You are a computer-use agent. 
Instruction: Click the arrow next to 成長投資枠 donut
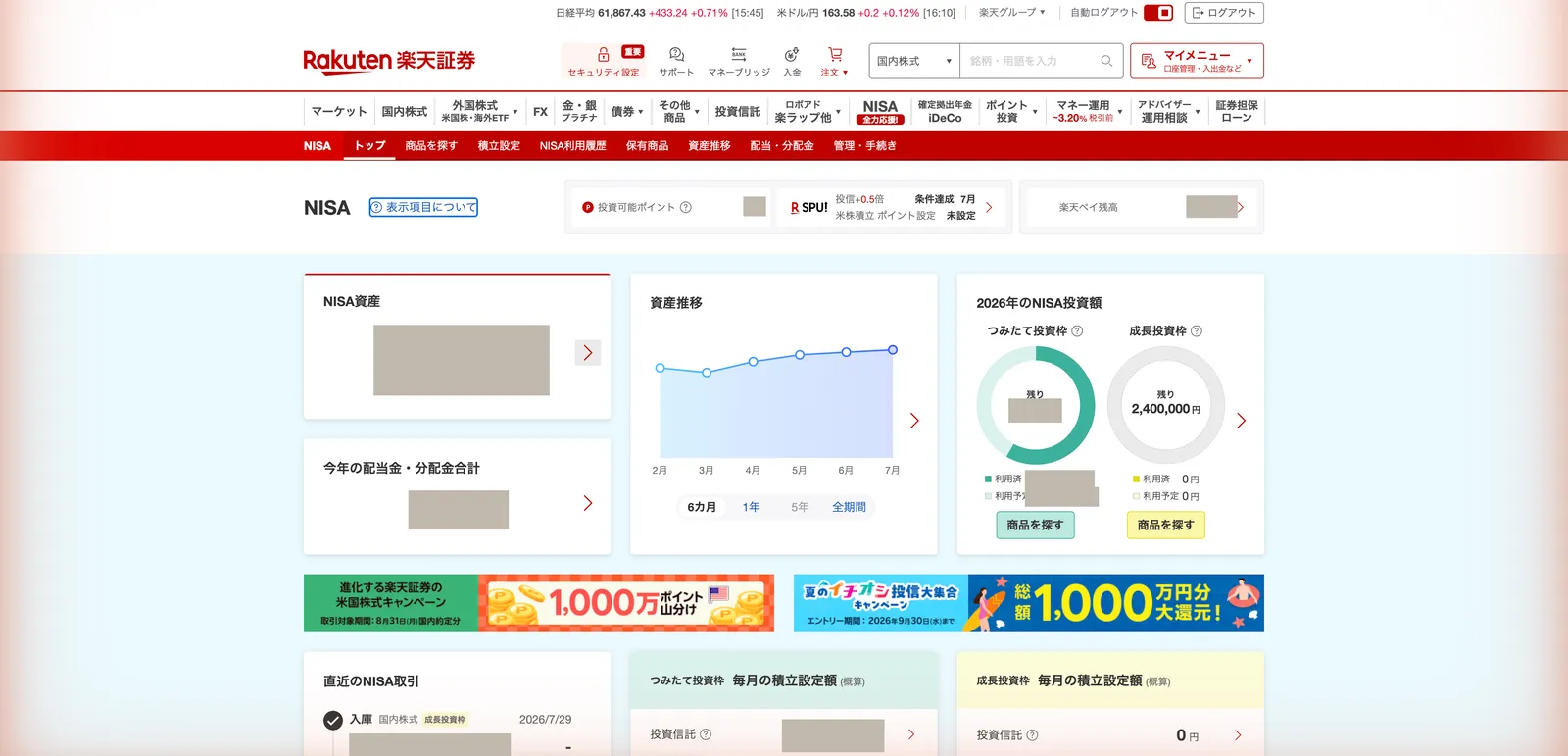[1241, 421]
